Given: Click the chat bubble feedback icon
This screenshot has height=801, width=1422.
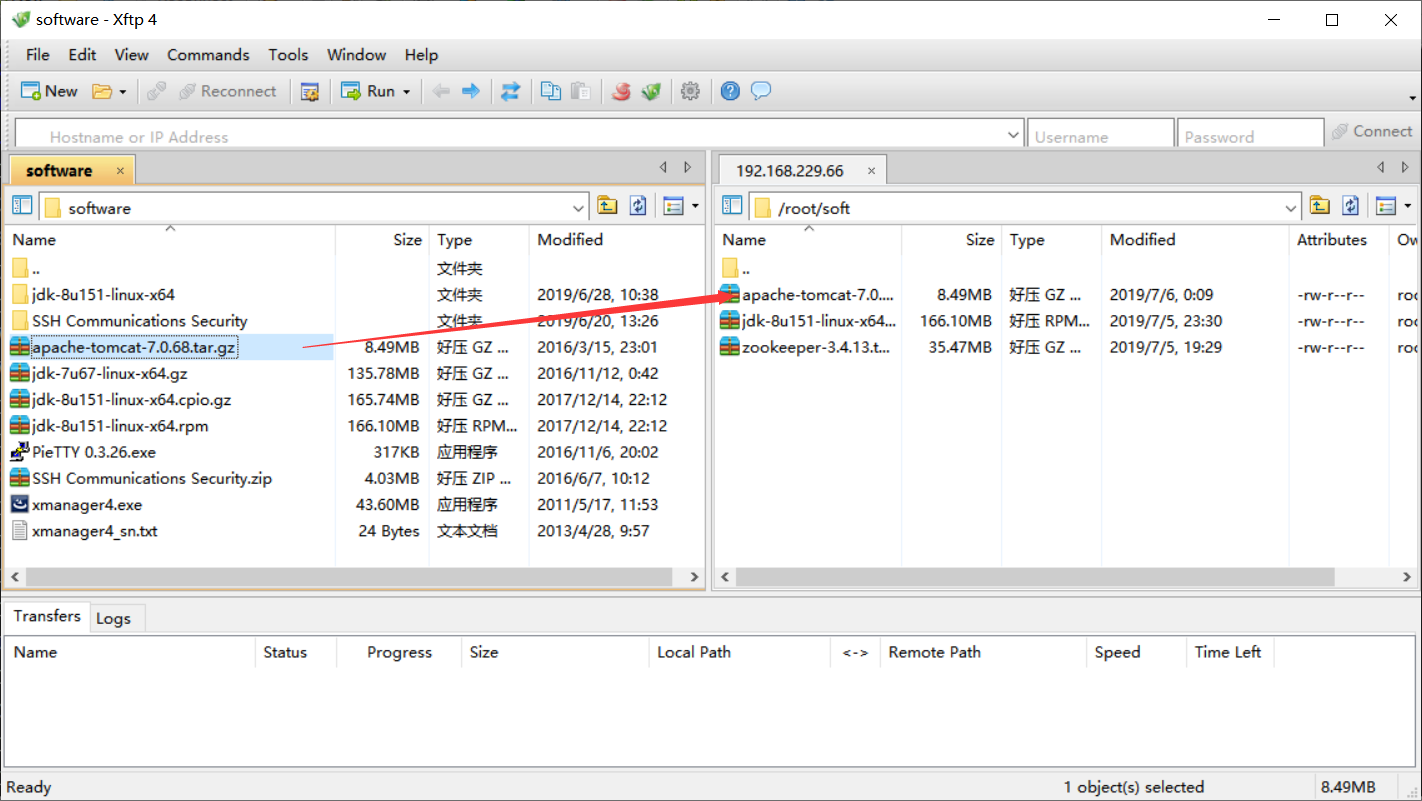Looking at the screenshot, I should [761, 91].
